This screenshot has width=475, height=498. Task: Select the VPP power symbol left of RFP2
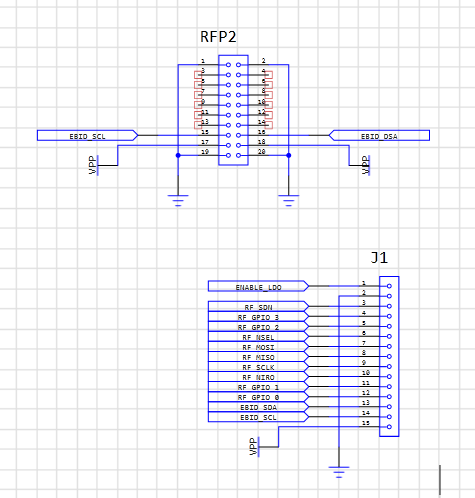94,165
